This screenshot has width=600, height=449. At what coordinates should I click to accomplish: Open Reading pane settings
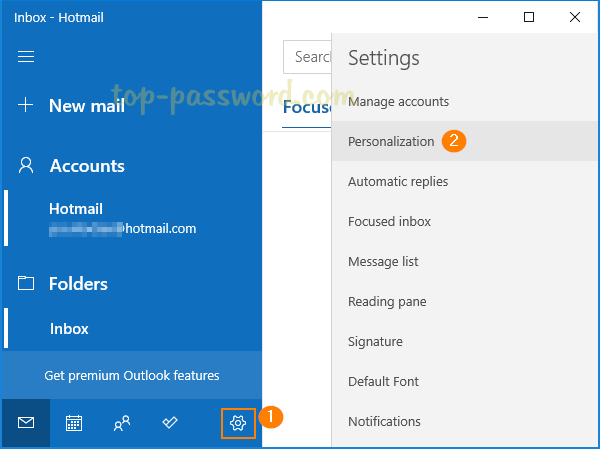pos(387,302)
